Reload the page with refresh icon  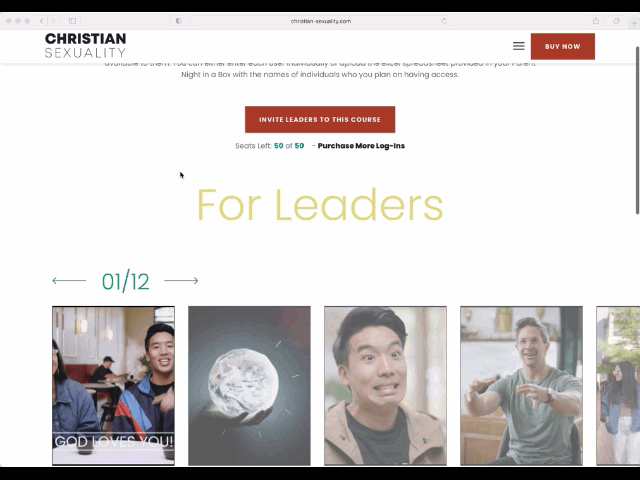(444, 21)
